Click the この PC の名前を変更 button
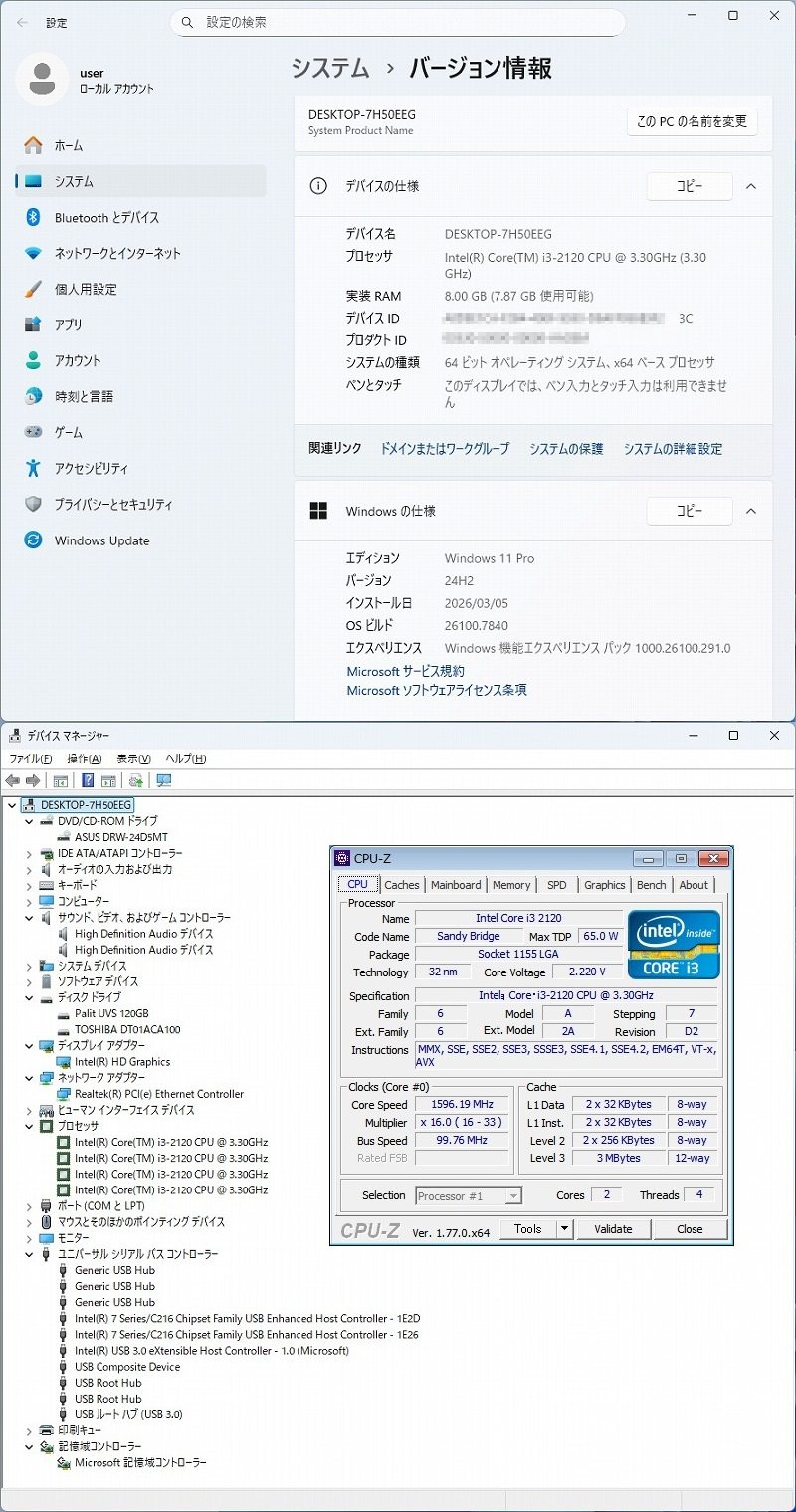796x1512 pixels. tap(692, 121)
